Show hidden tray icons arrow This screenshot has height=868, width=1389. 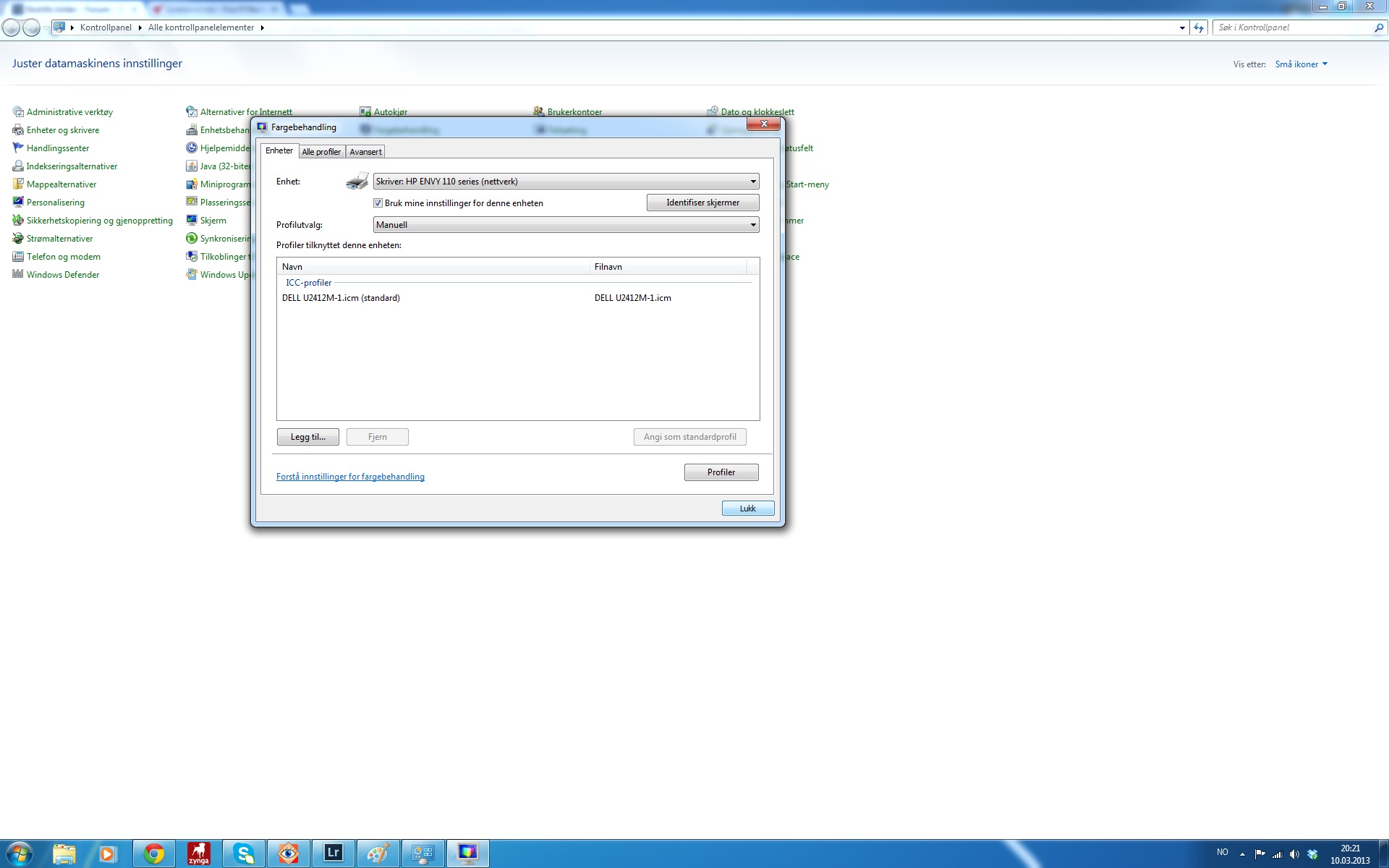tap(1242, 854)
